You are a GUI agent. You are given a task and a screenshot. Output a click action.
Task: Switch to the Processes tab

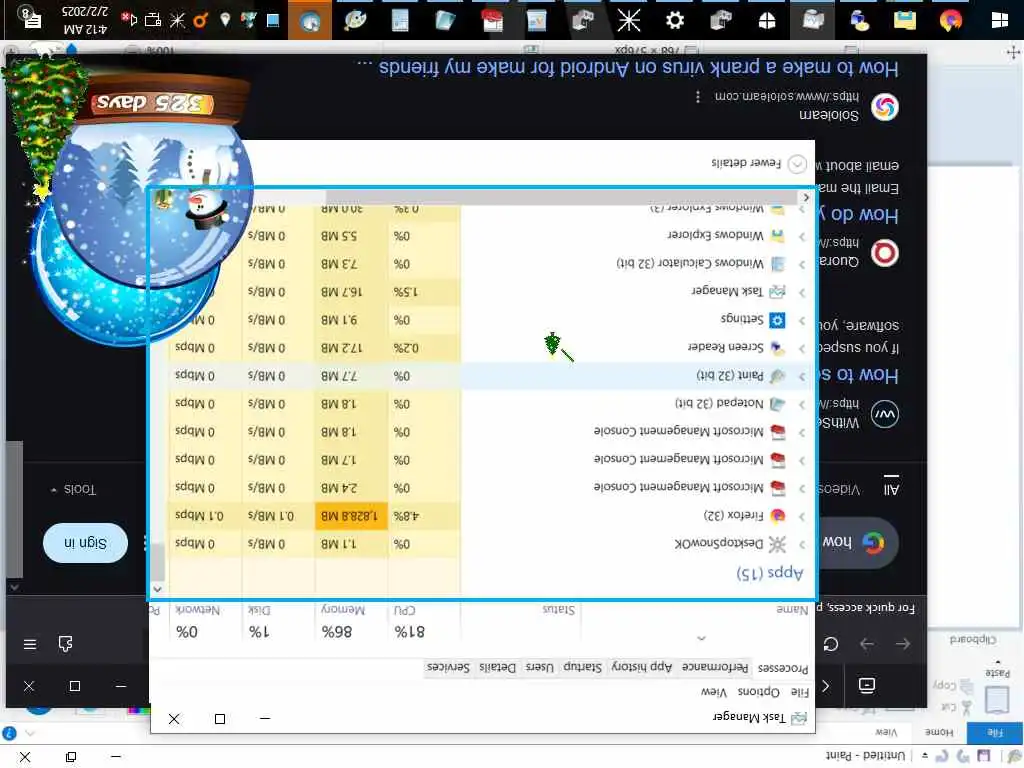tap(782, 669)
